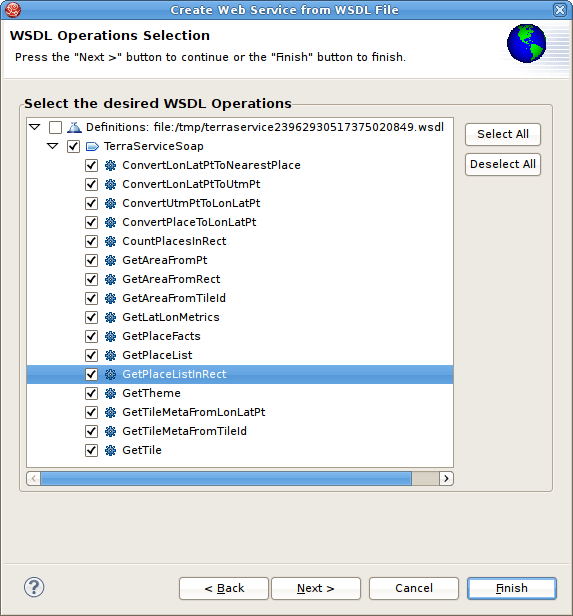
Task: Click the gear icon beside GetLatLonMetrics
Action: (110, 317)
